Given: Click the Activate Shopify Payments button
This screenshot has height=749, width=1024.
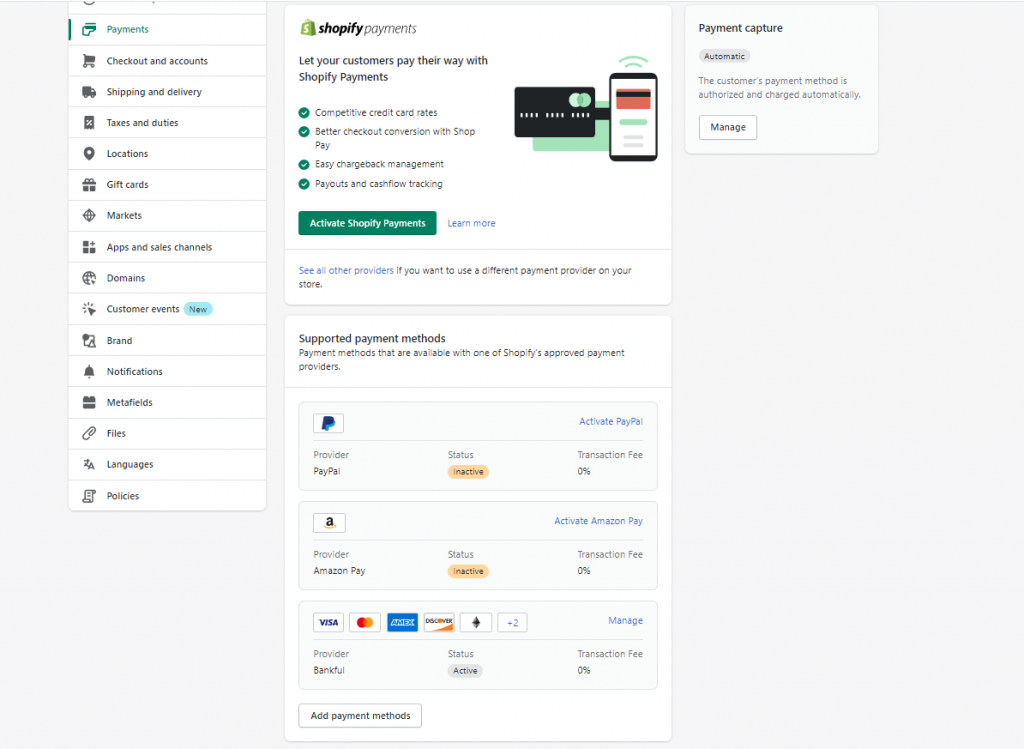Looking at the screenshot, I should coord(367,223).
